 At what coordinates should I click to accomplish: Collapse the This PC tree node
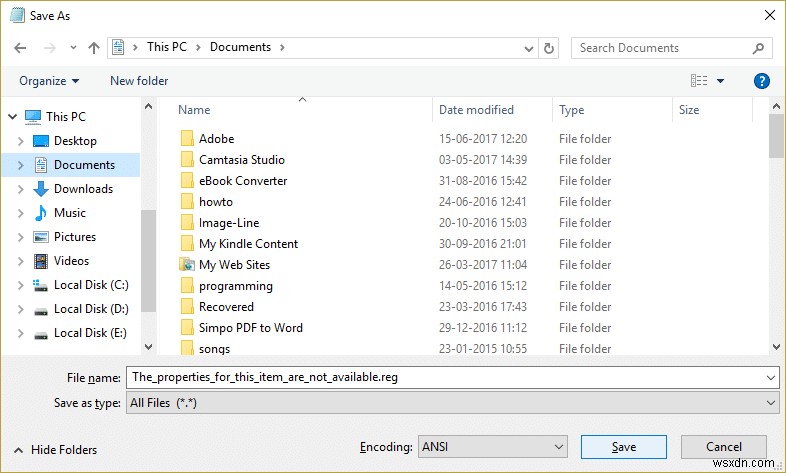pos(12,117)
